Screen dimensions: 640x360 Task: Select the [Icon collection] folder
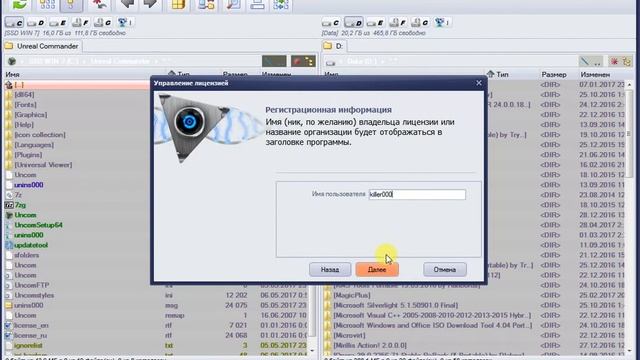[40, 135]
